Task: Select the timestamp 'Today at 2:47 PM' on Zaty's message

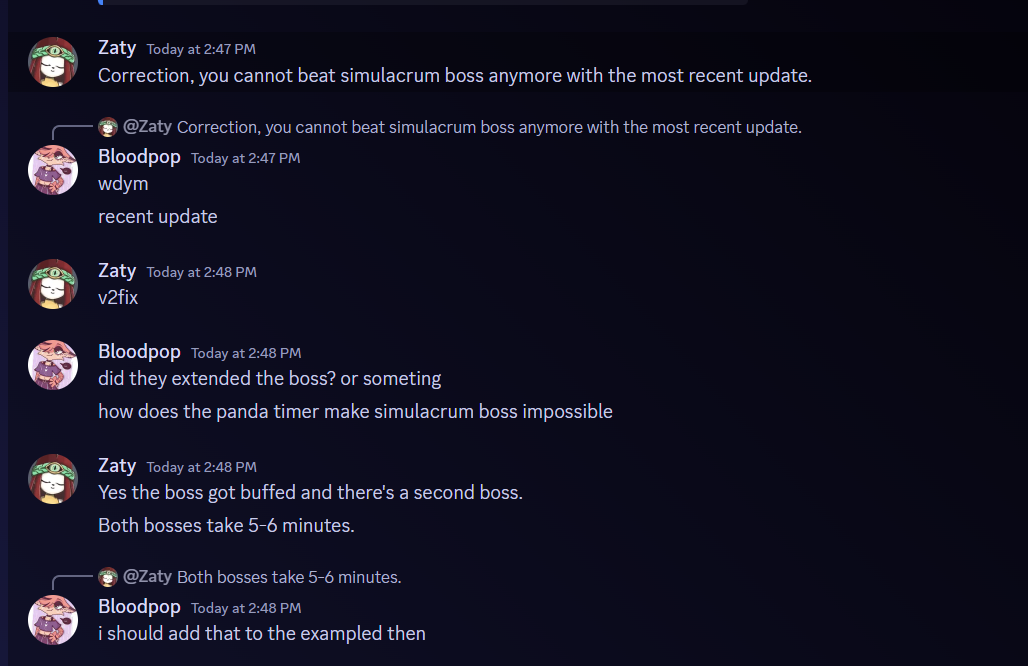Action: (200, 48)
